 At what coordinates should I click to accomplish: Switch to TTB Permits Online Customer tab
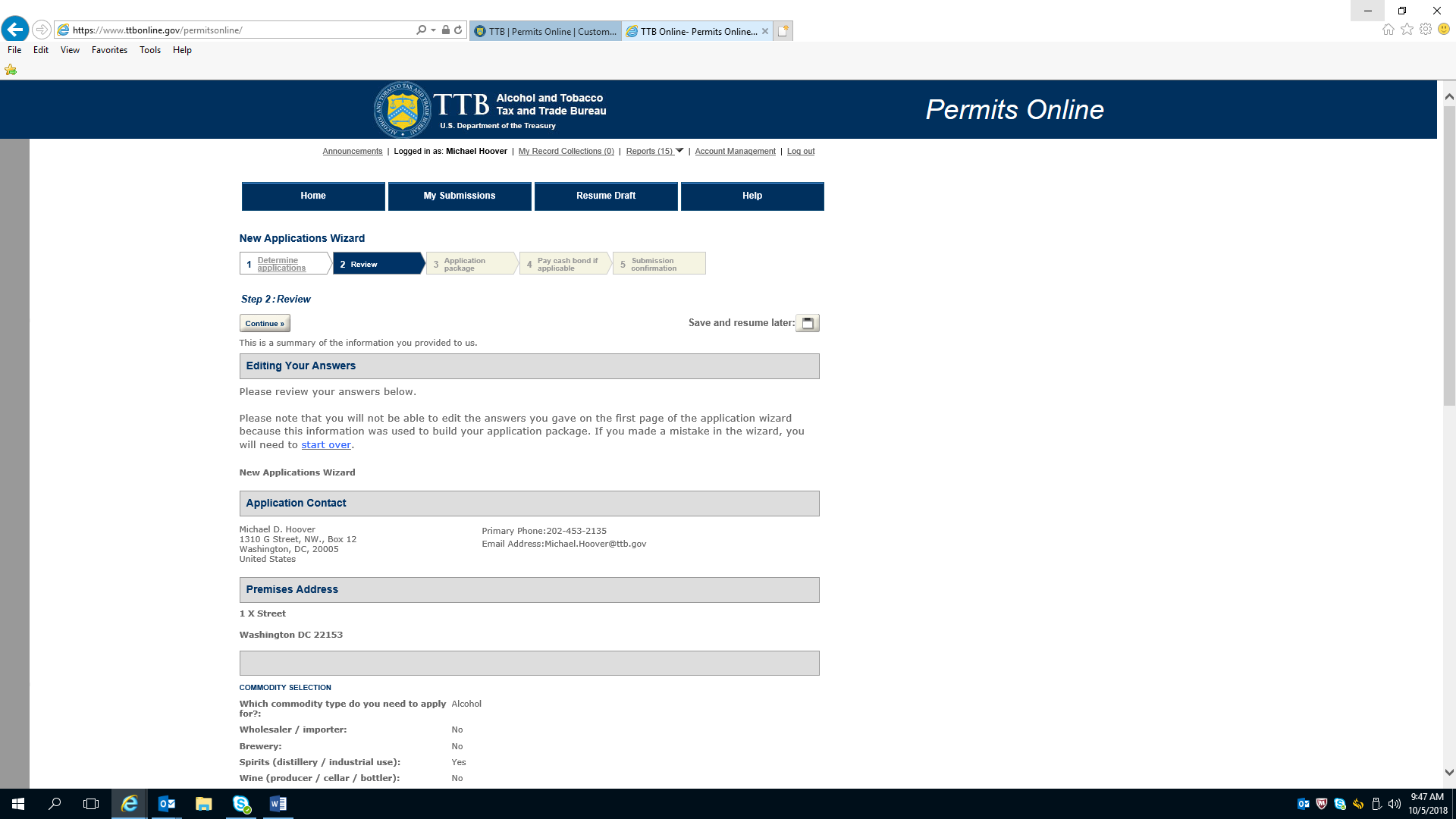tap(546, 31)
